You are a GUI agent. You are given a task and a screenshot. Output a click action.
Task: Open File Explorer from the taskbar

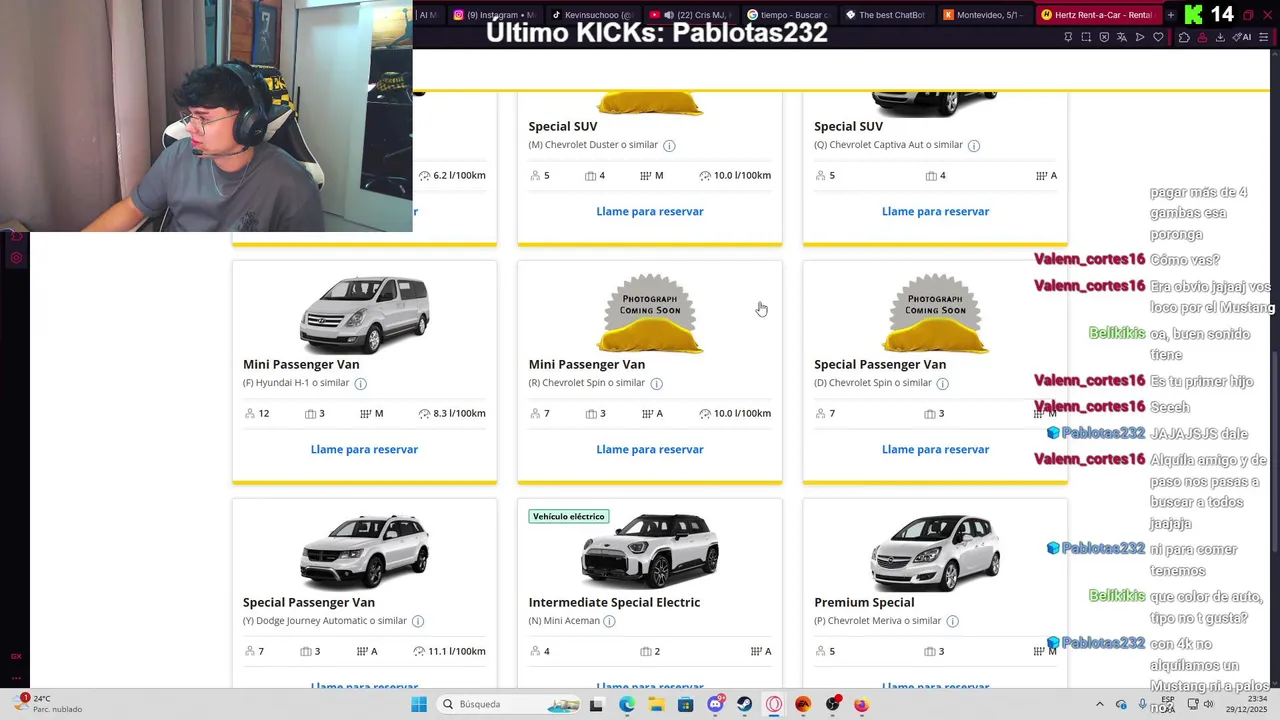[656, 704]
